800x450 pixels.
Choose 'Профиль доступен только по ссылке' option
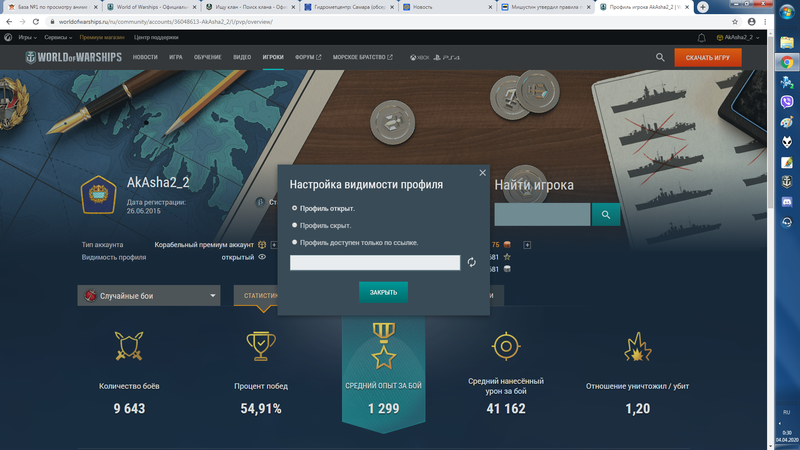(294, 242)
